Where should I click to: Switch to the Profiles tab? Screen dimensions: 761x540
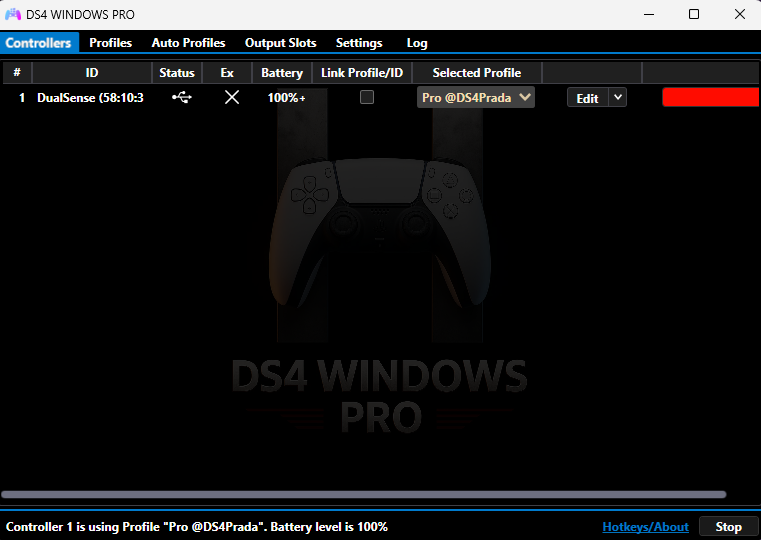[x=110, y=43]
